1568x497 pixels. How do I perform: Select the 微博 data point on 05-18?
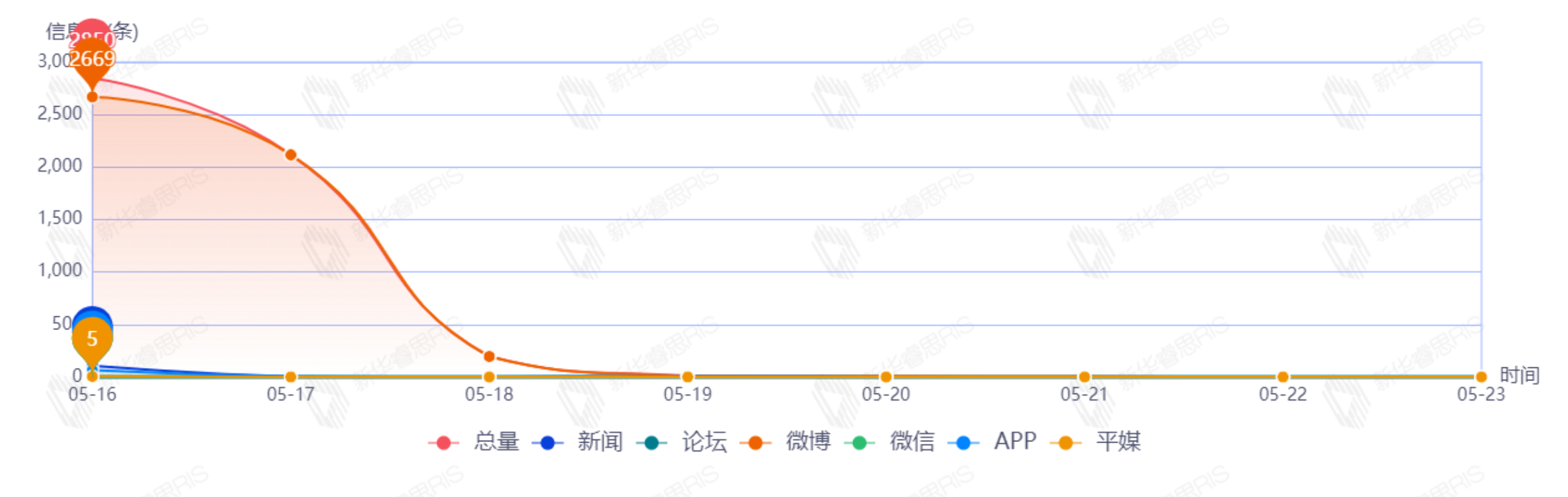tap(489, 357)
